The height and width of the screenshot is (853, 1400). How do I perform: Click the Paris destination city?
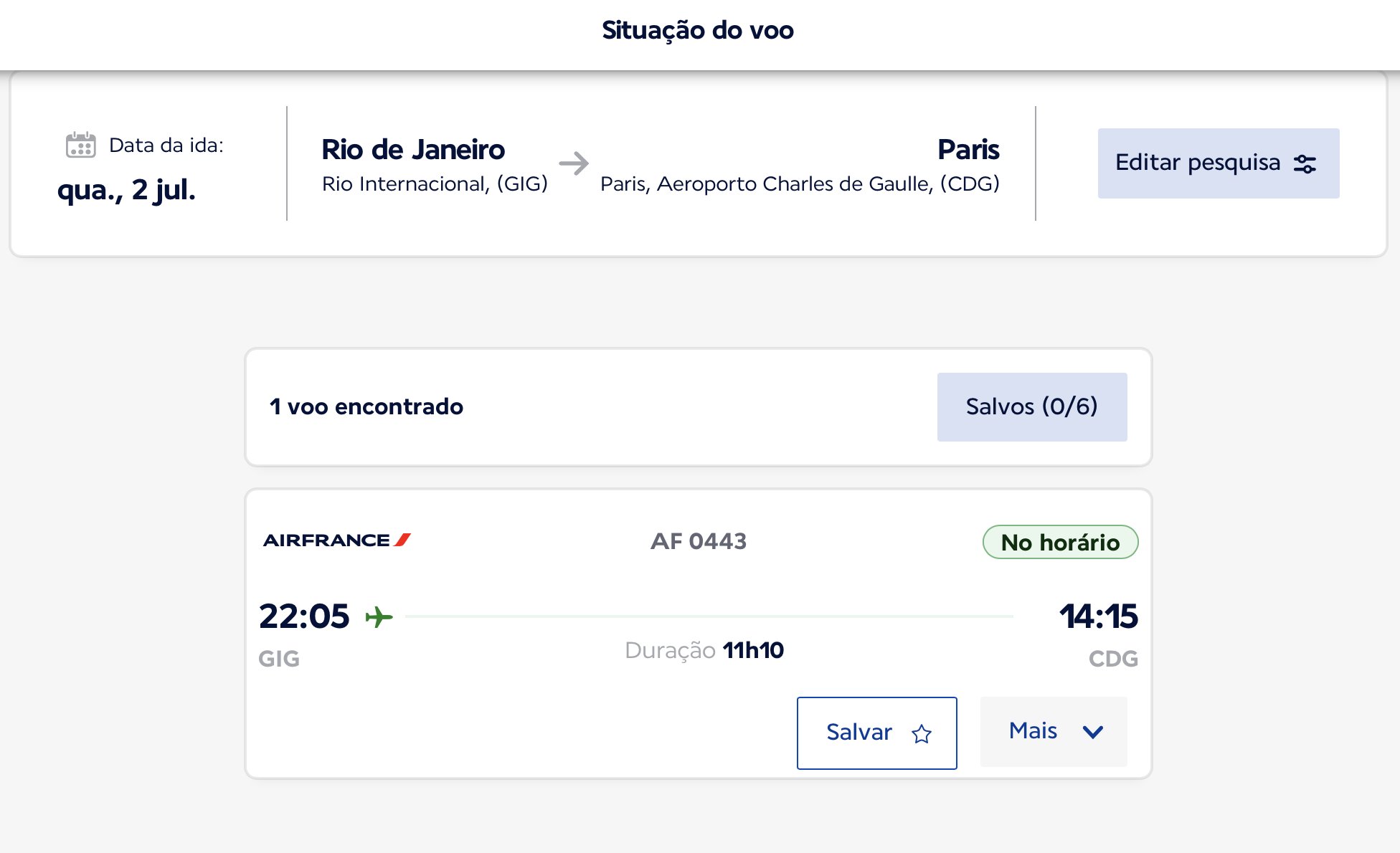(x=968, y=150)
